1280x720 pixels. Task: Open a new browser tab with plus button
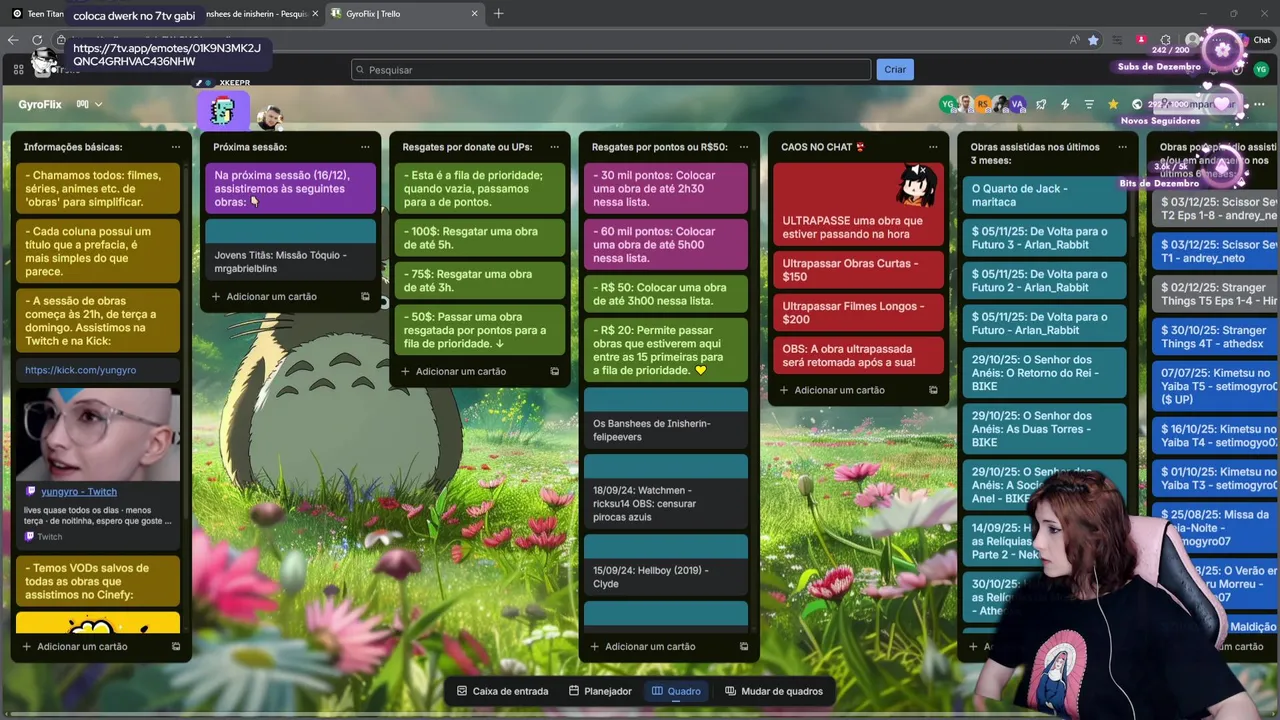498,14
